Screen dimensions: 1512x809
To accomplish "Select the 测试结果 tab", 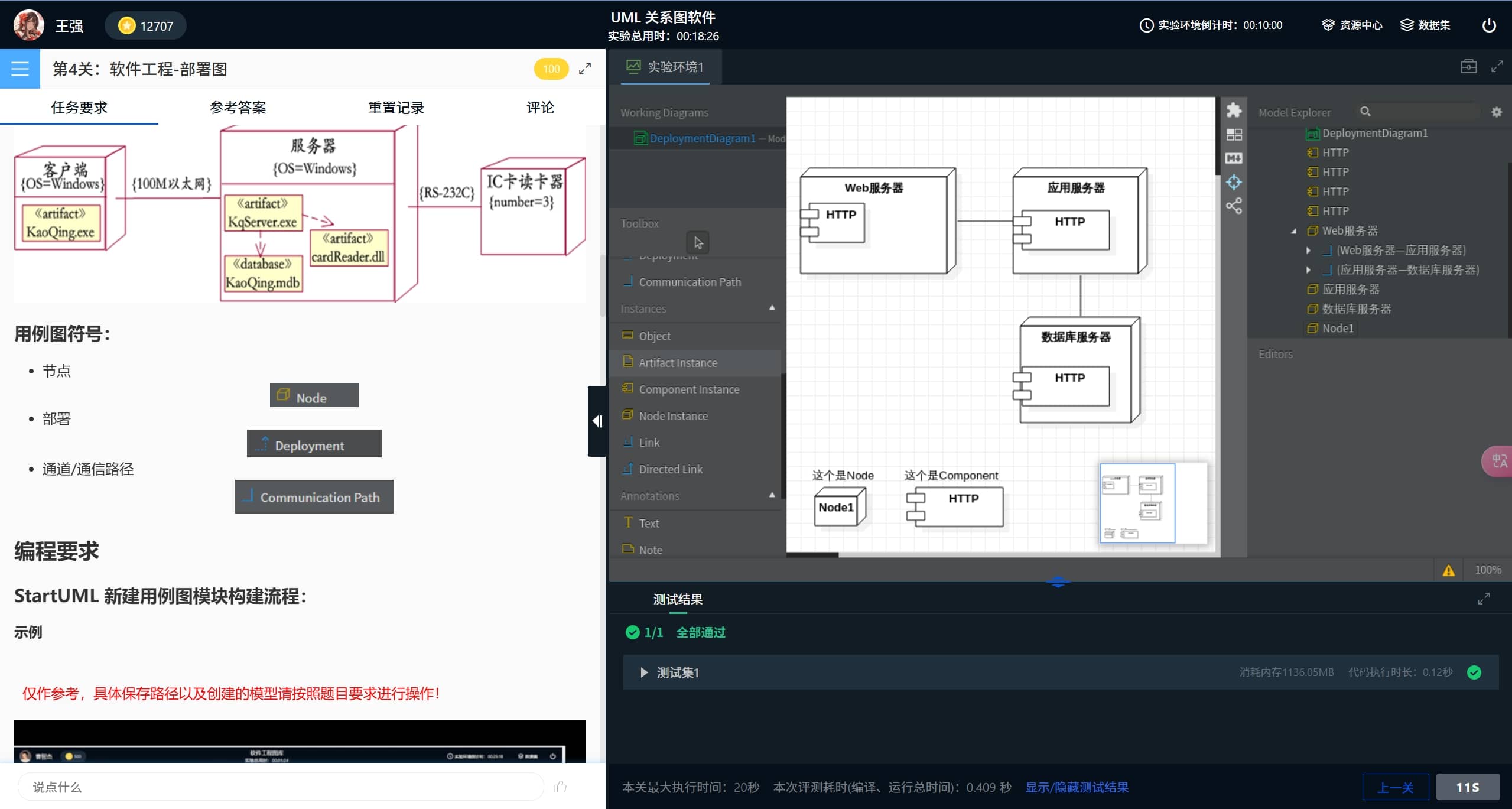I will 678,599.
